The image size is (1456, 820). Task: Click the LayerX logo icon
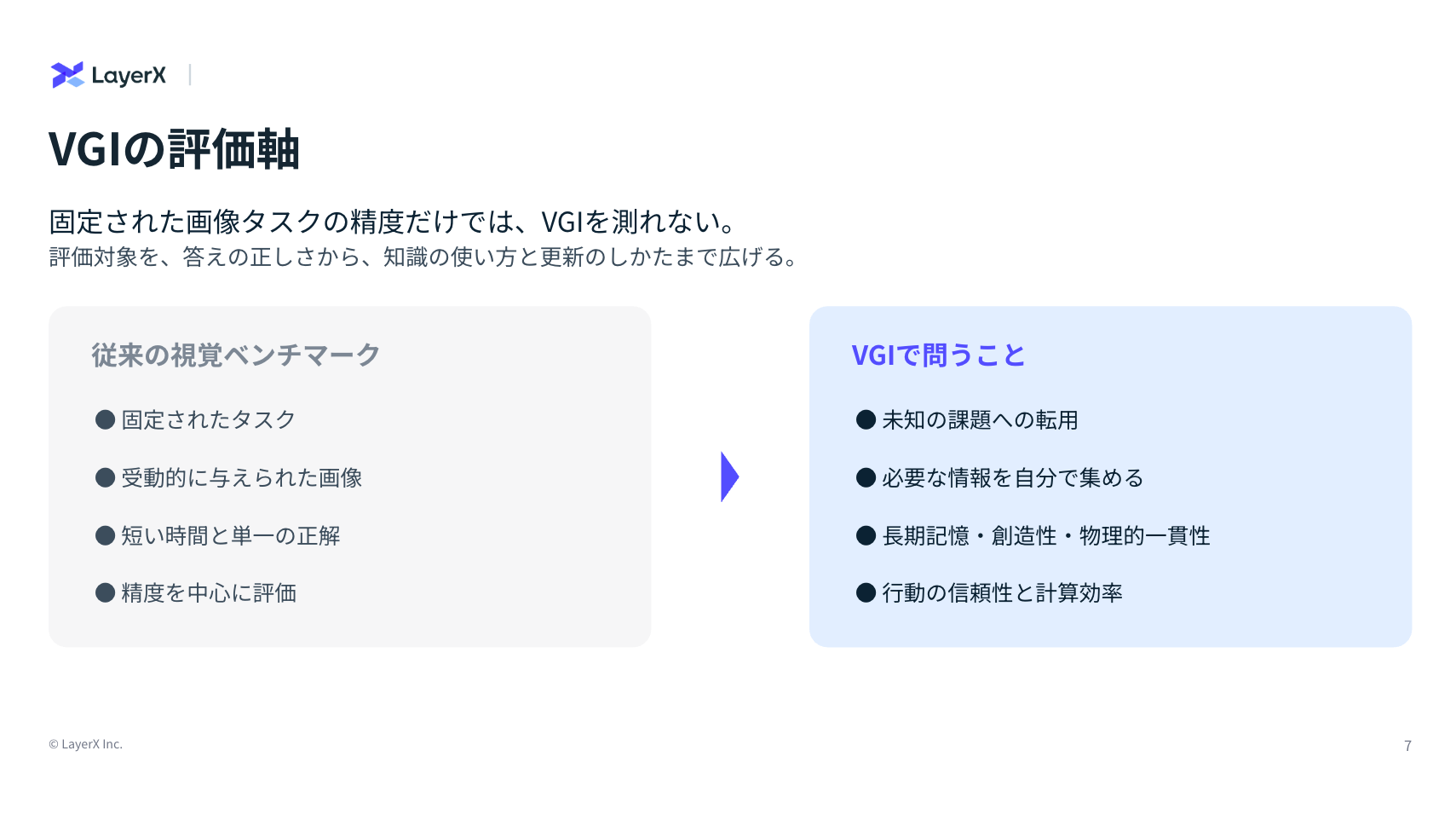coord(67,75)
